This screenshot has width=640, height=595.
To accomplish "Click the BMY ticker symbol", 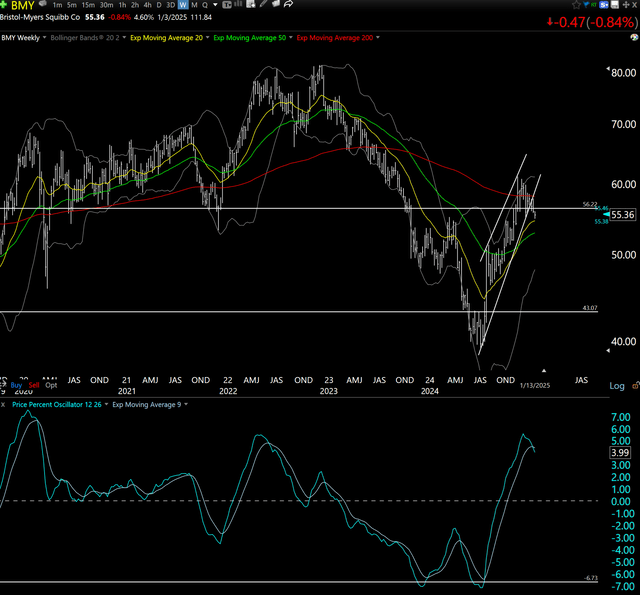I will click(x=23, y=5).
